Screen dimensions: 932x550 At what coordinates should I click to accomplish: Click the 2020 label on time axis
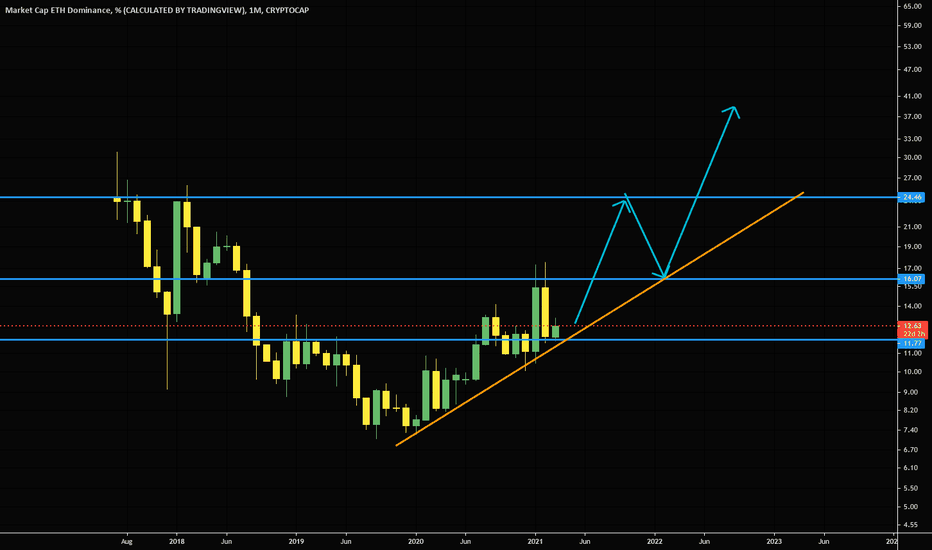(x=416, y=542)
